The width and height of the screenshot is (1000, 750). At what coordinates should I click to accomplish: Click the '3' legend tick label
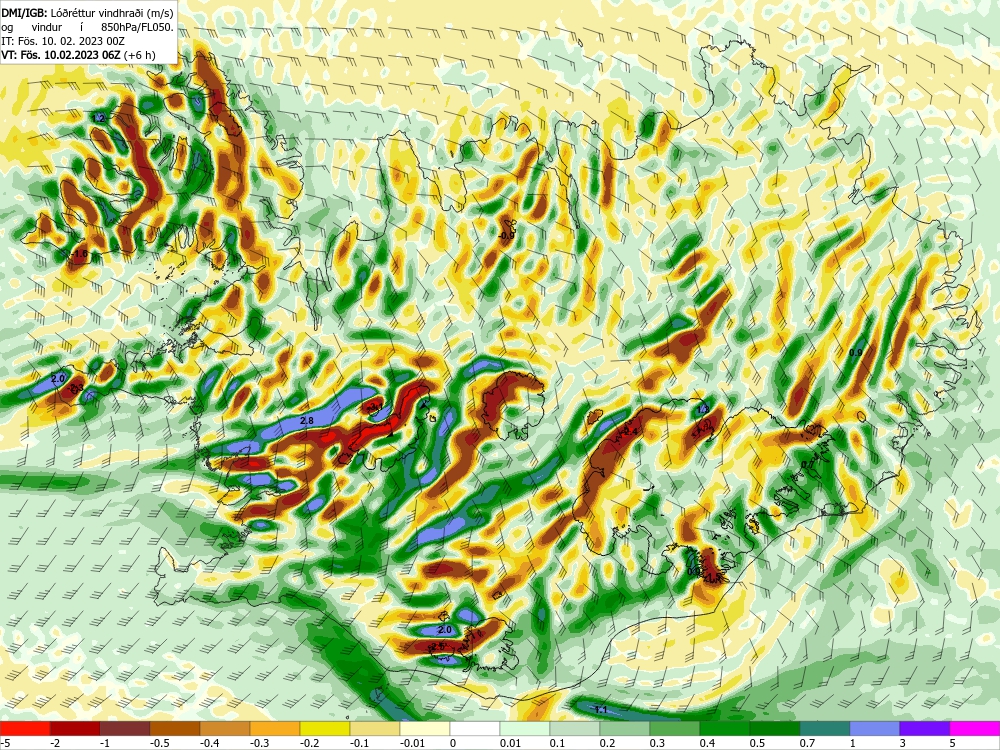click(900, 743)
